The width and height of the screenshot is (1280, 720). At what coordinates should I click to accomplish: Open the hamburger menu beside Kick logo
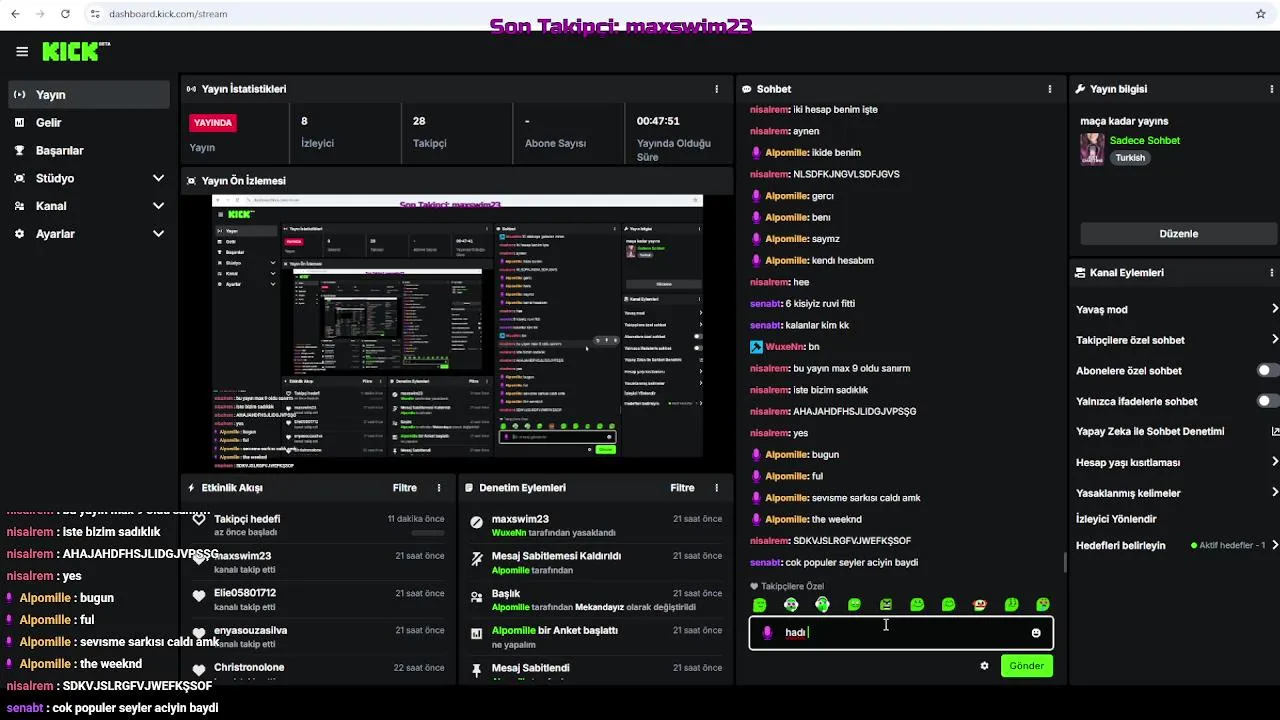click(x=22, y=51)
